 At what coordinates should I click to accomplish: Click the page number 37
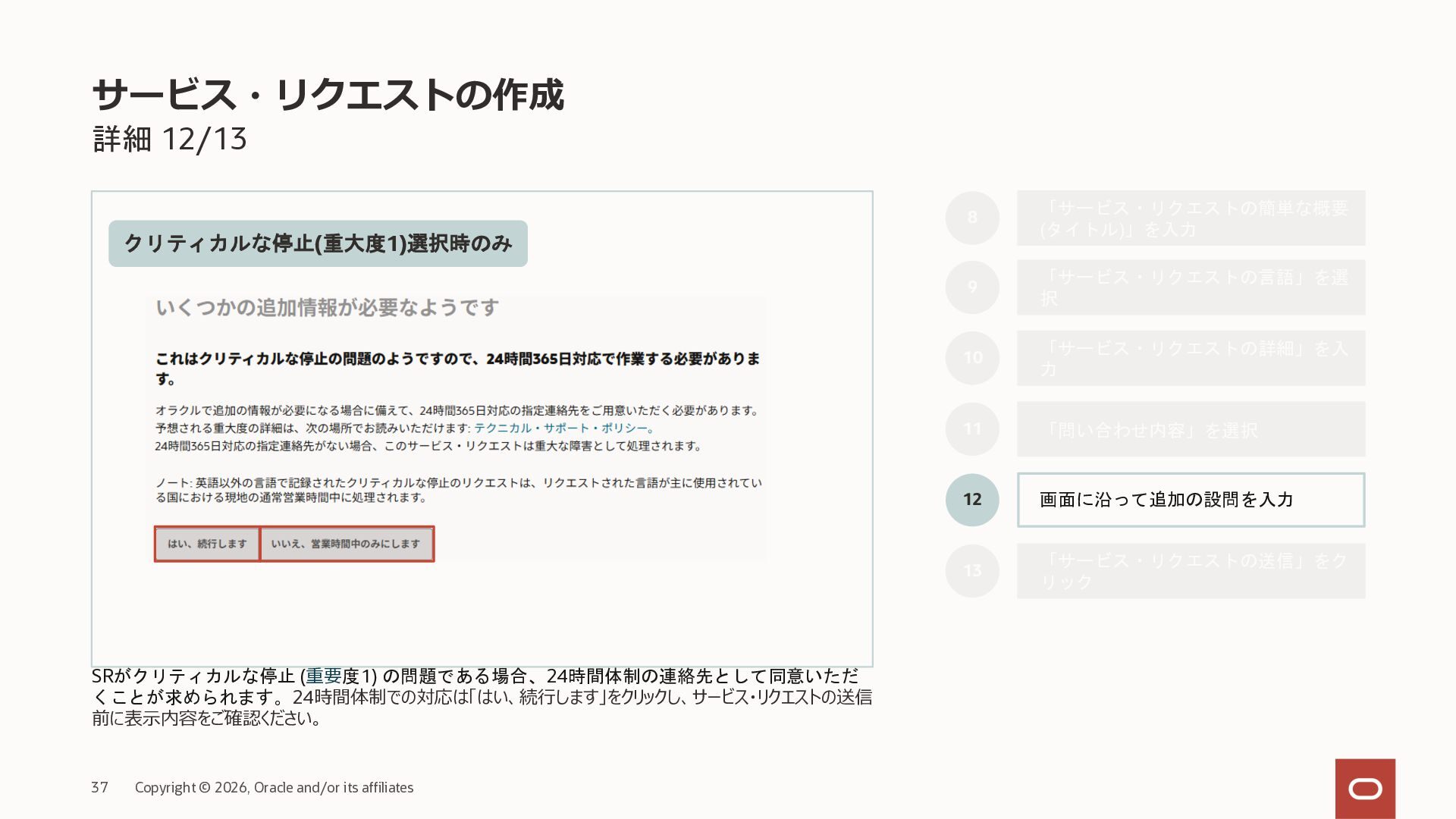(99, 787)
